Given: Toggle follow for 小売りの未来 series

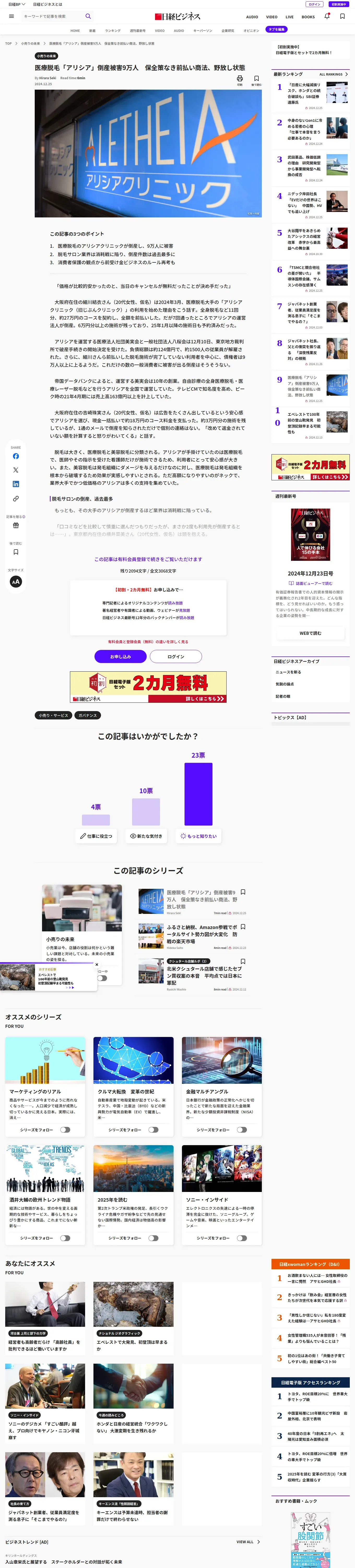Looking at the screenshot, I should [x=102, y=978].
